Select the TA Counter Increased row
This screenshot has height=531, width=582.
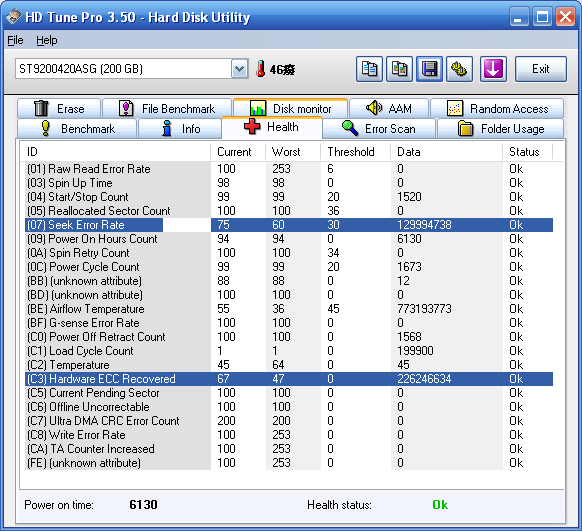pyautogui.click(x=289, y=449)
